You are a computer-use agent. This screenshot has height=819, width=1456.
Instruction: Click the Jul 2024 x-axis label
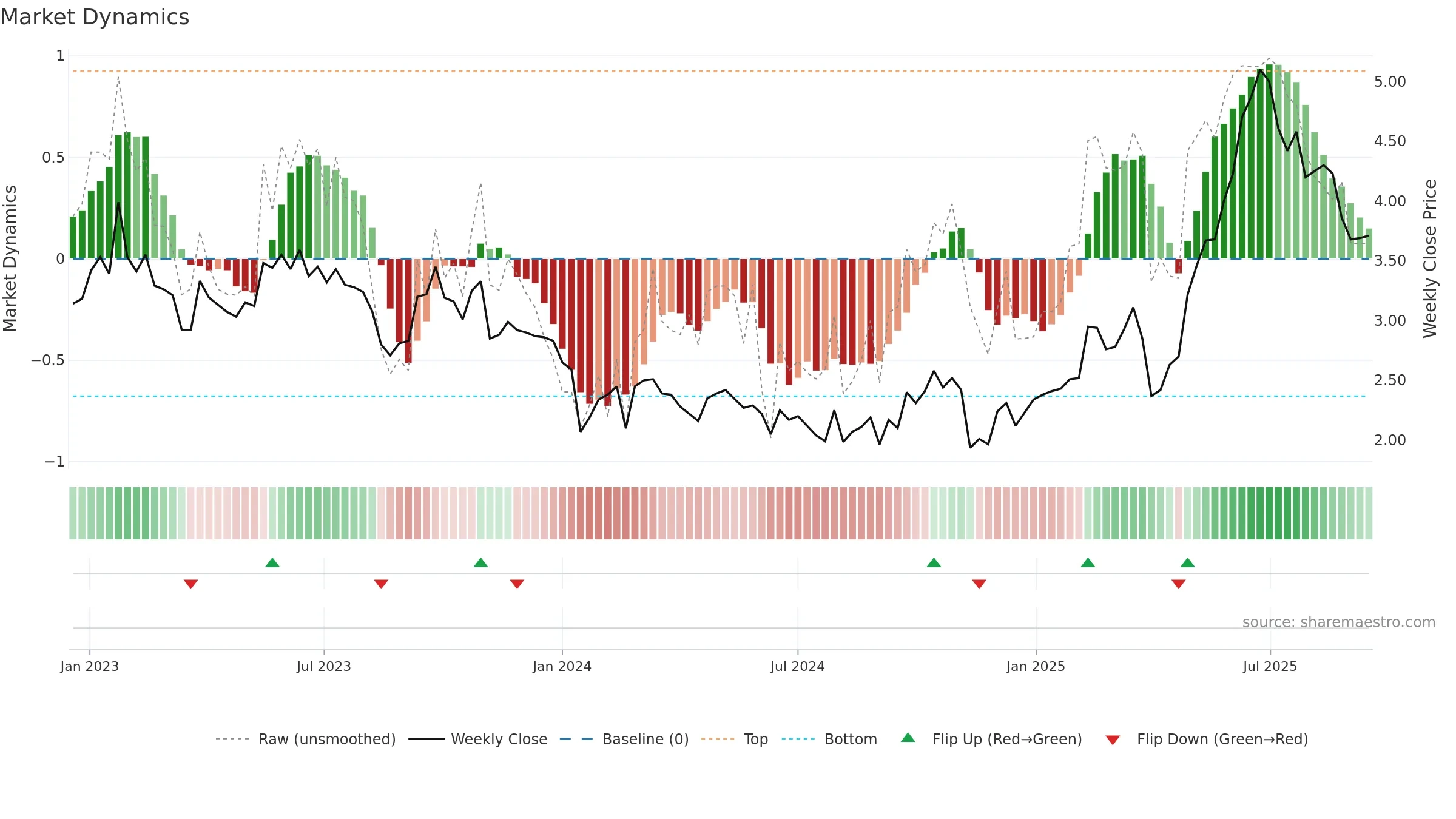[x=798, y=666]
